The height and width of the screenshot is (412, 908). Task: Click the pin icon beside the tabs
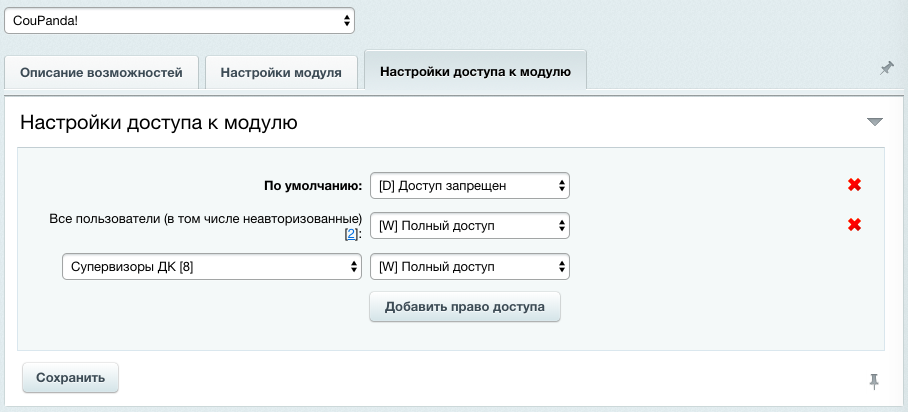pyautogui.click(x=886, y=68)
